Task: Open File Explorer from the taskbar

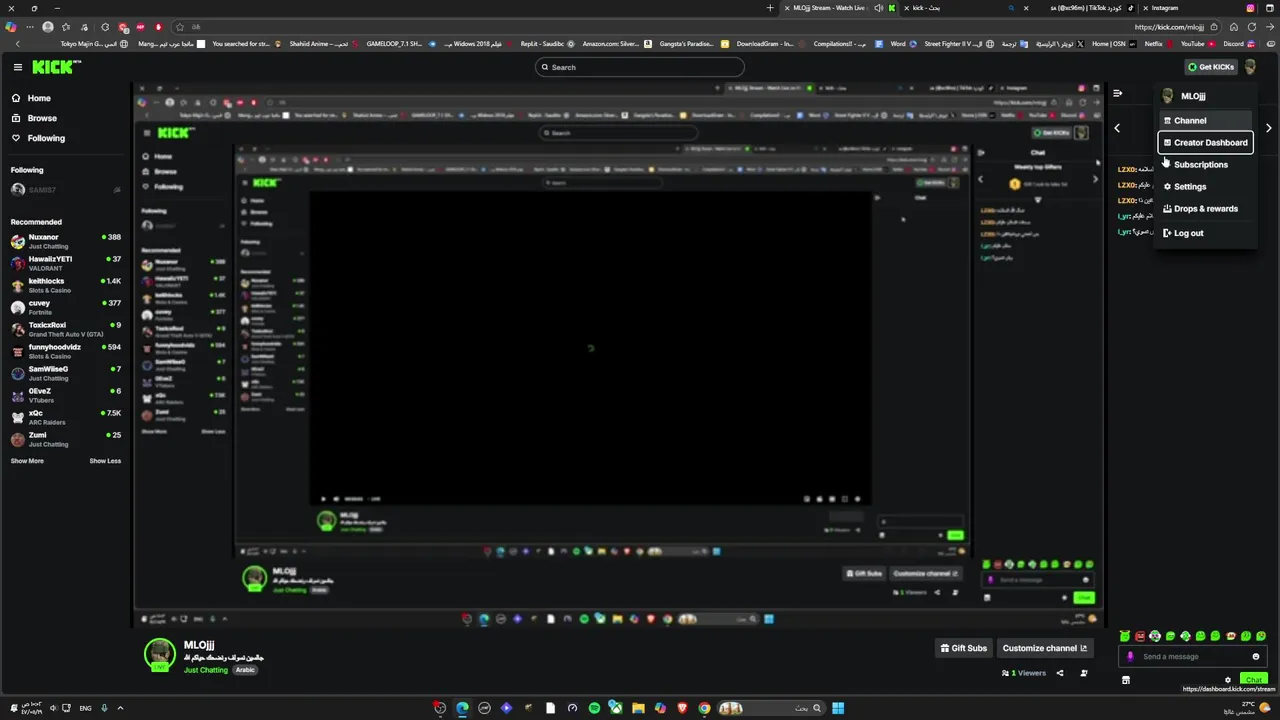Action: coord(638,708)
